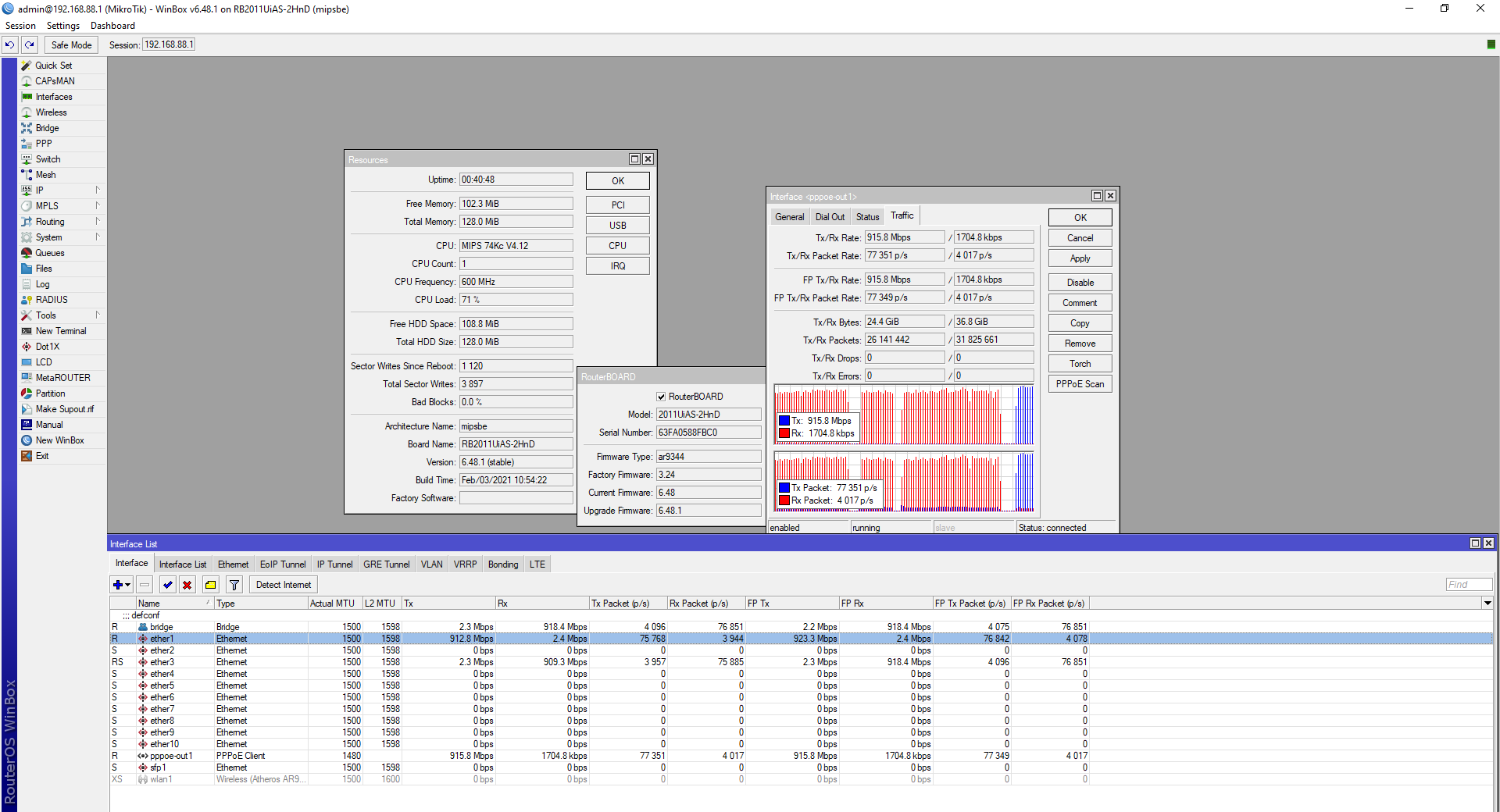Screen dimensions: 1500x812
Task: Click the Find field in Interface List
Action: click(1469, 585)
